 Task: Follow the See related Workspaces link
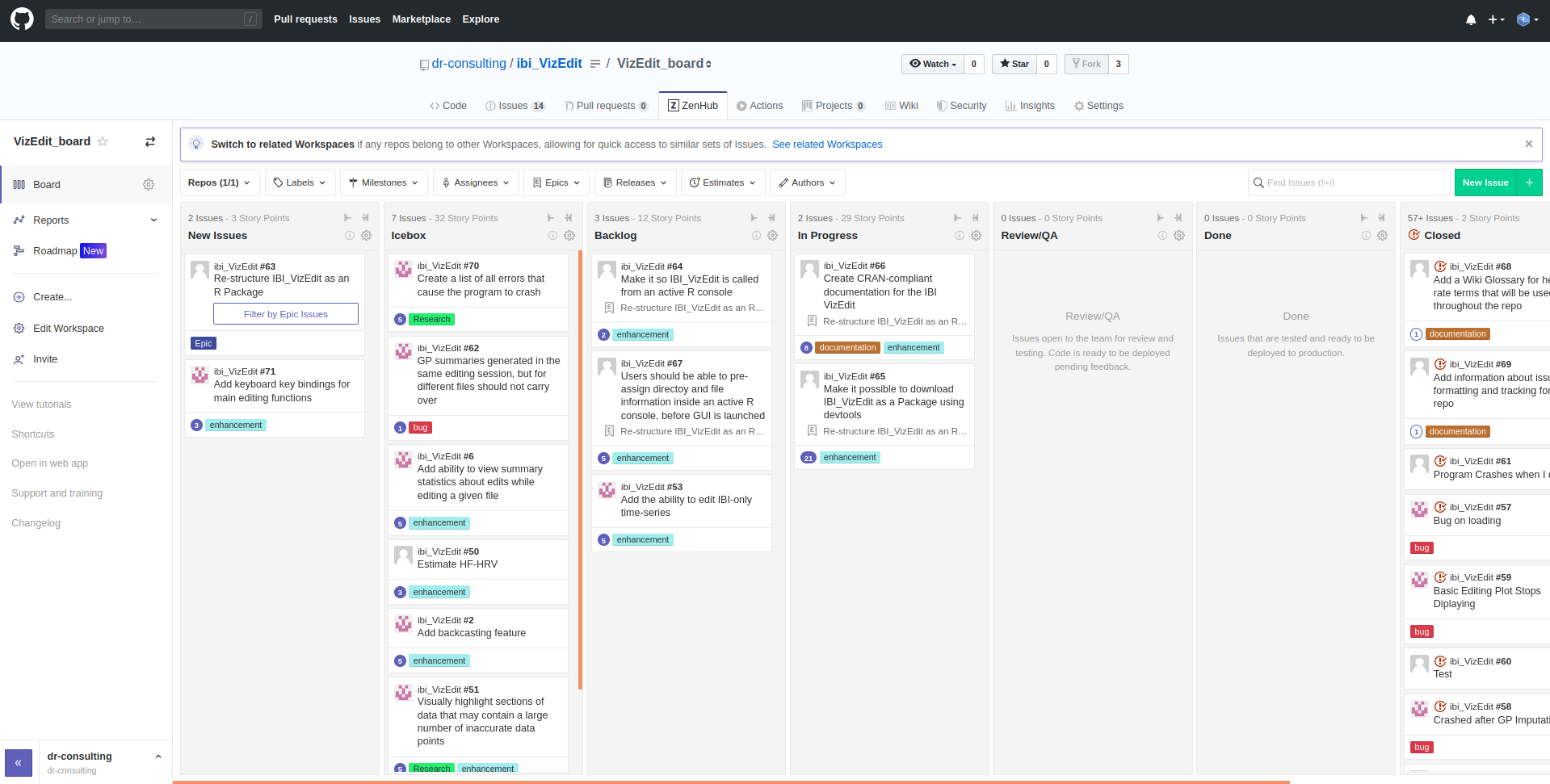(x=827, y=145)
